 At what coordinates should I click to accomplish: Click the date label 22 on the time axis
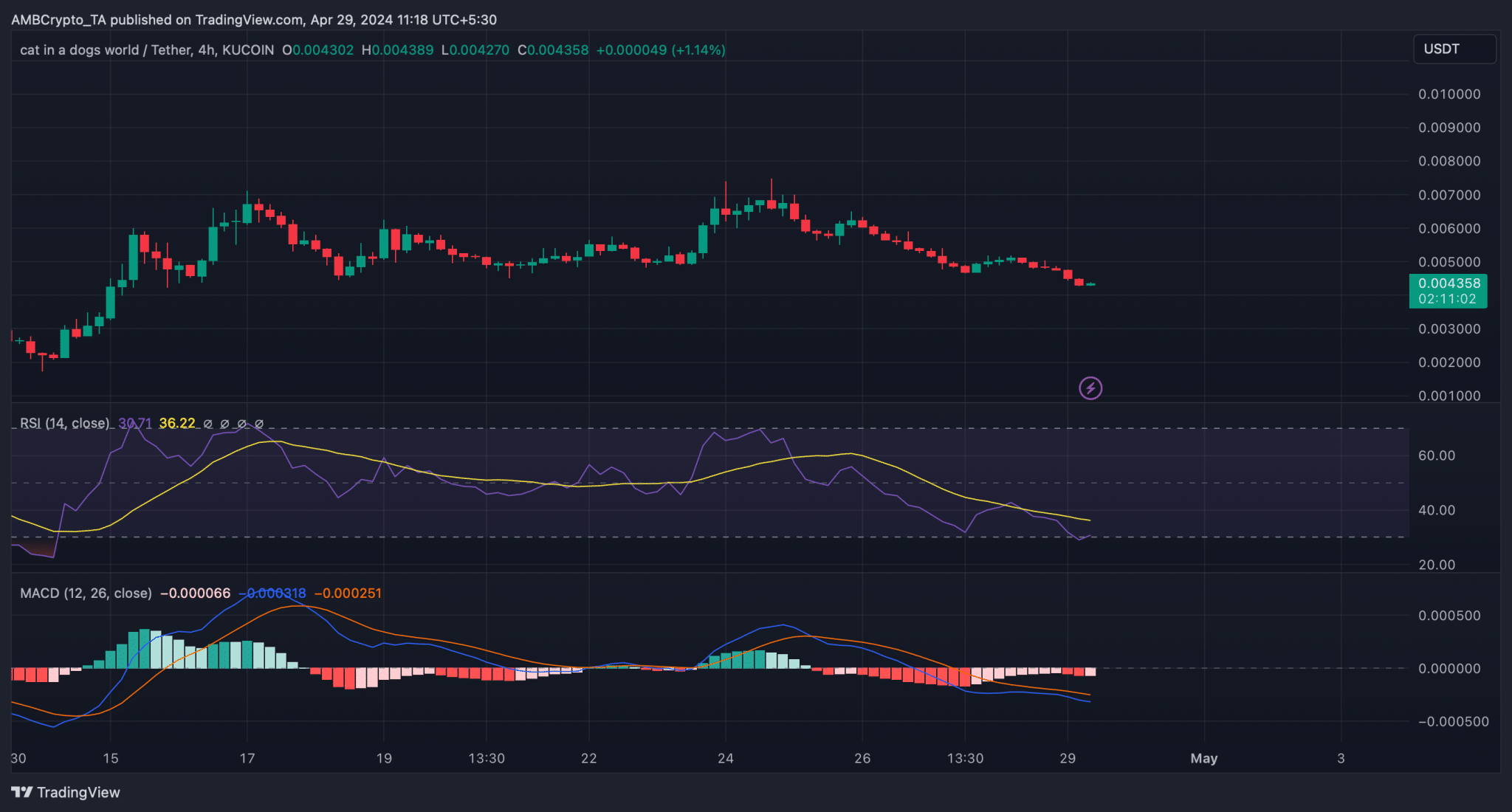pyautogui.click(x=588, y=758)
